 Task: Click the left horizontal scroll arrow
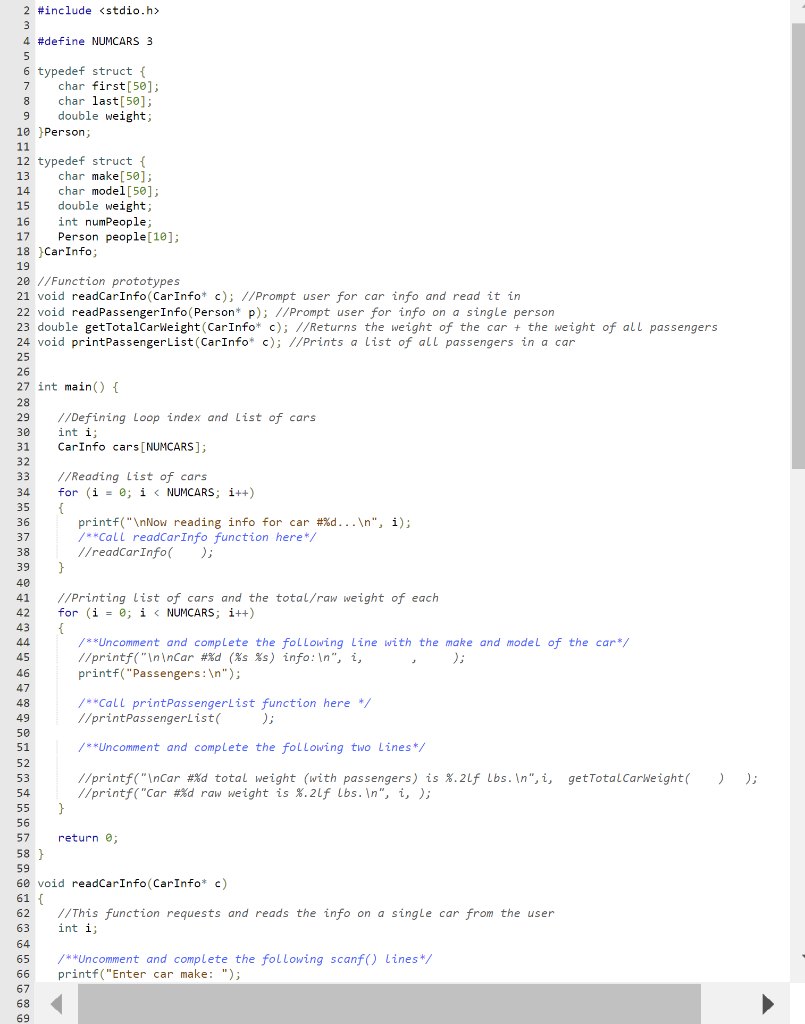pos(55,1003)
